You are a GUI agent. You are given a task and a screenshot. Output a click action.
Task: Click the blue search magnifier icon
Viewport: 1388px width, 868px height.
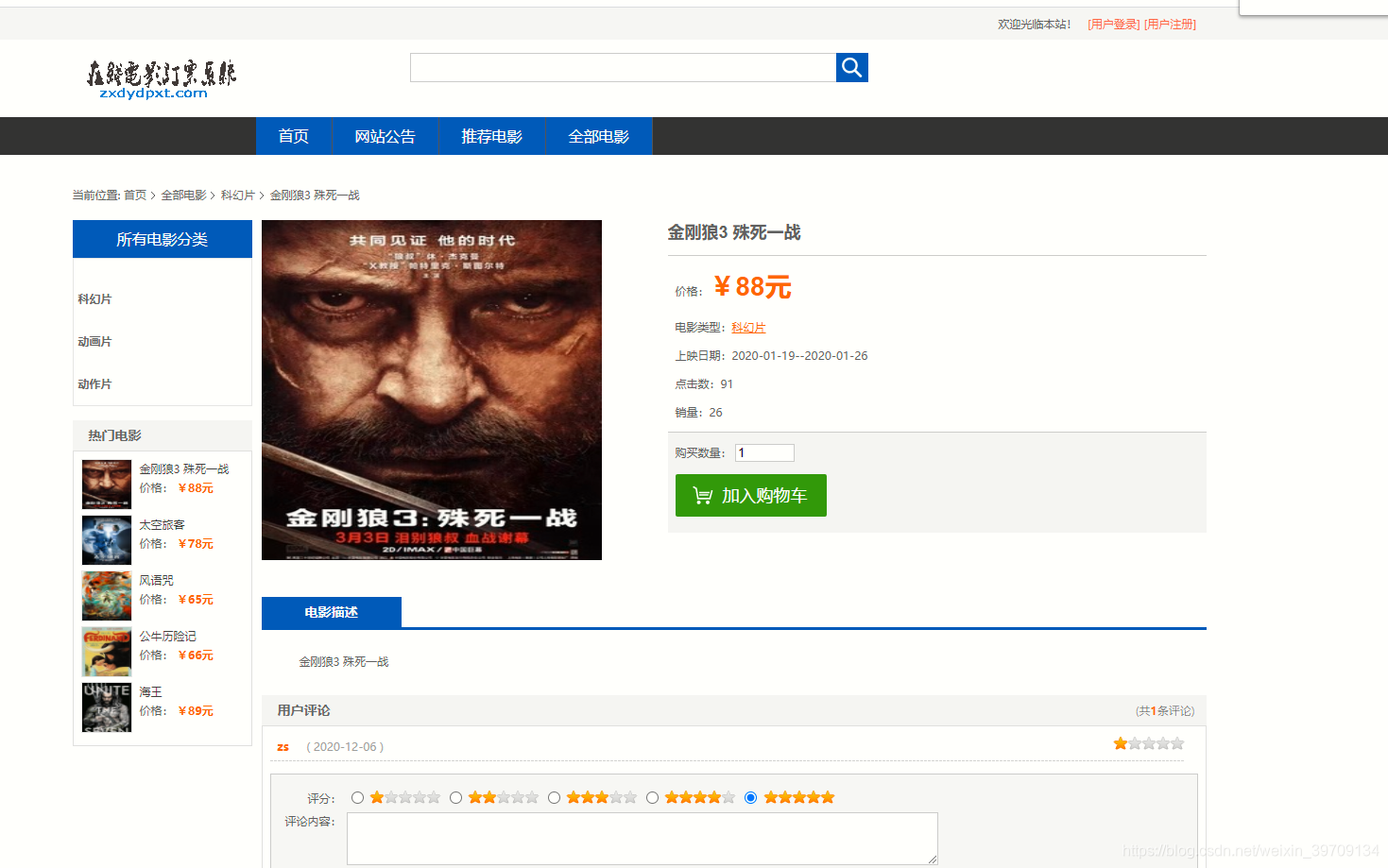[x=851, y=67]
